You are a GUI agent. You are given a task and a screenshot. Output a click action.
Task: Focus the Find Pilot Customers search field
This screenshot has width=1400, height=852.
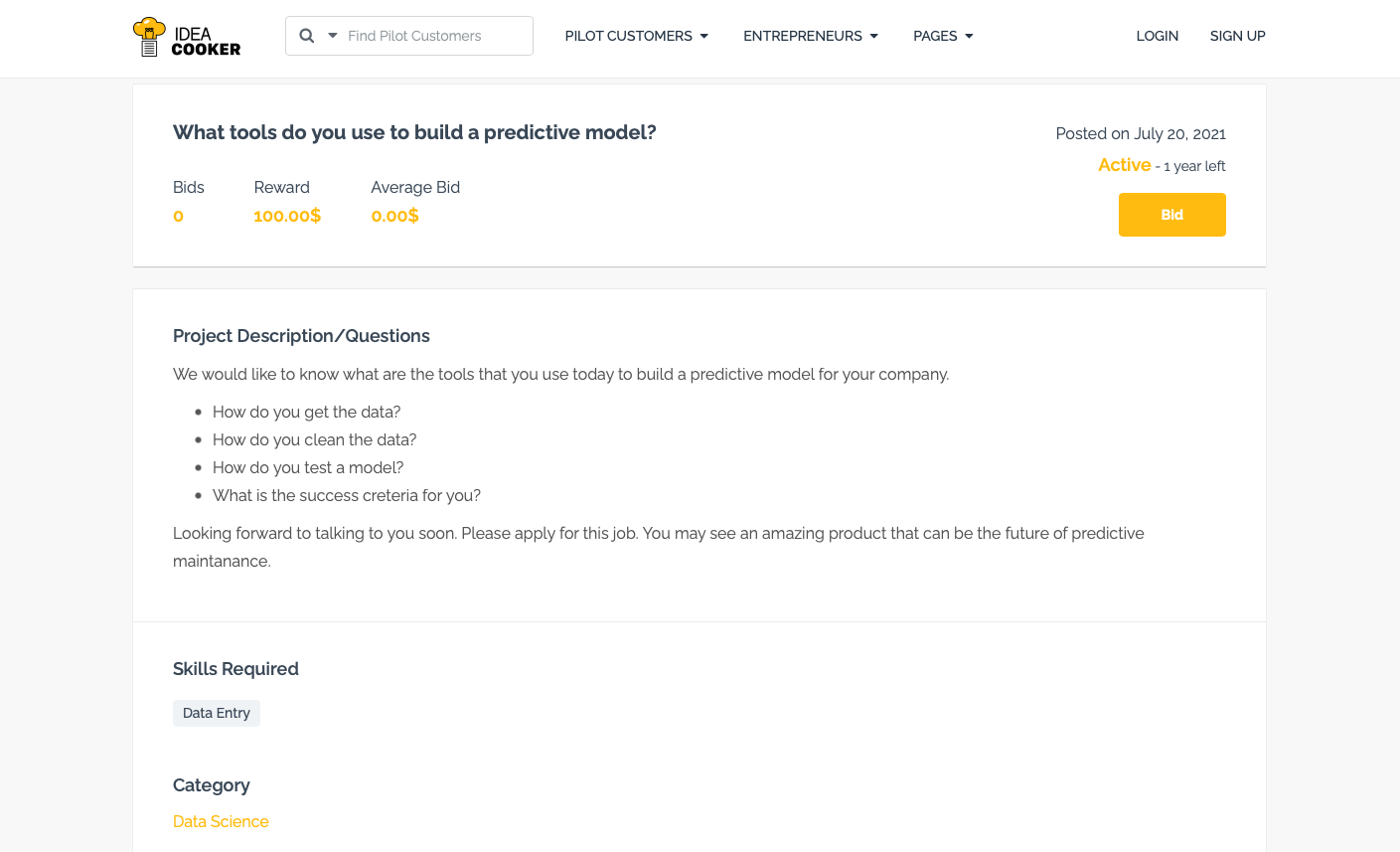pyautogui.click(x=432, y=36)
